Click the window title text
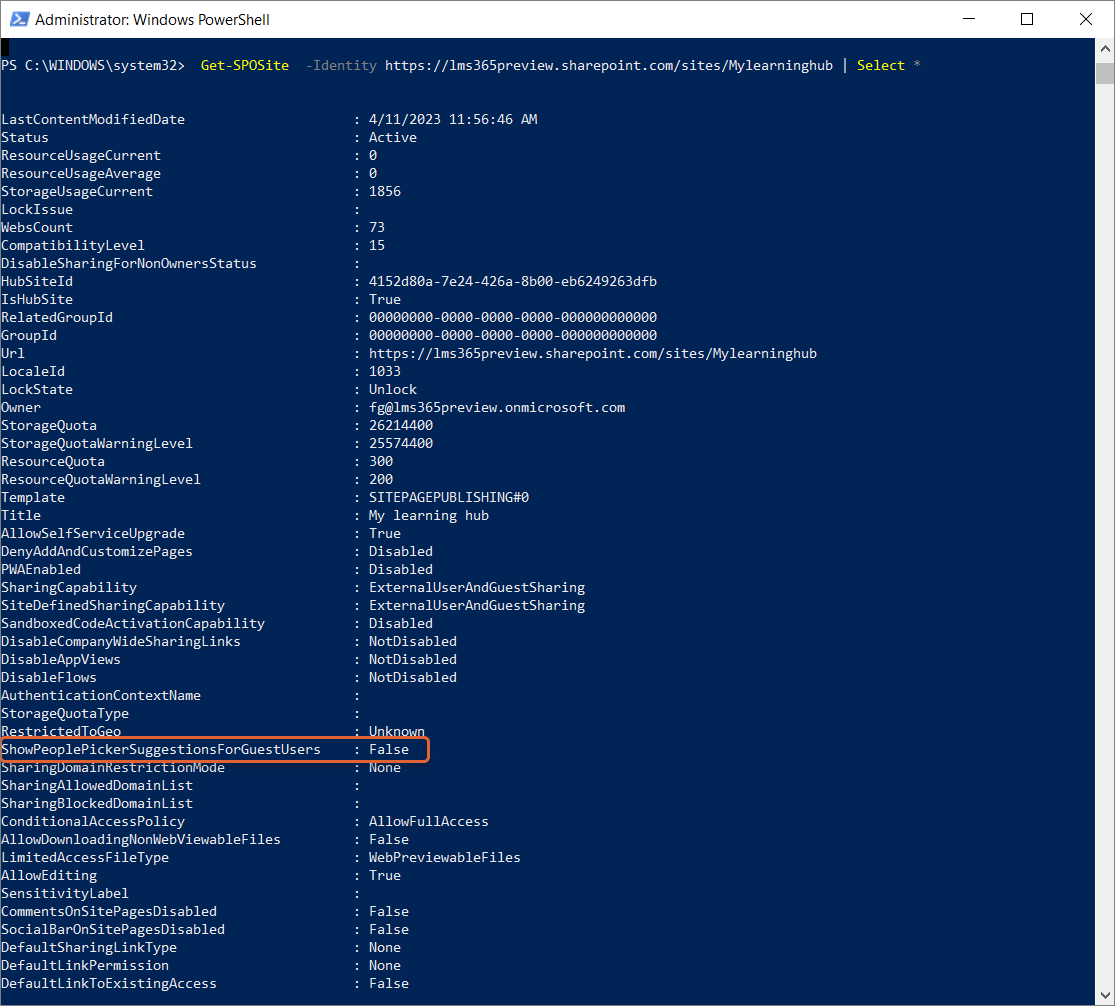1115x1006 pixels. point(152,19)
